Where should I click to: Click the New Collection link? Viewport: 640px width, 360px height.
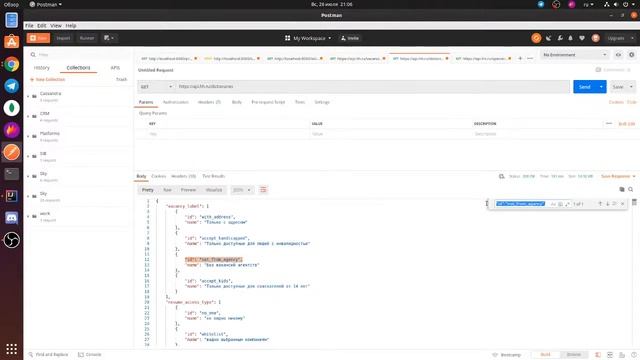point(47,80)
